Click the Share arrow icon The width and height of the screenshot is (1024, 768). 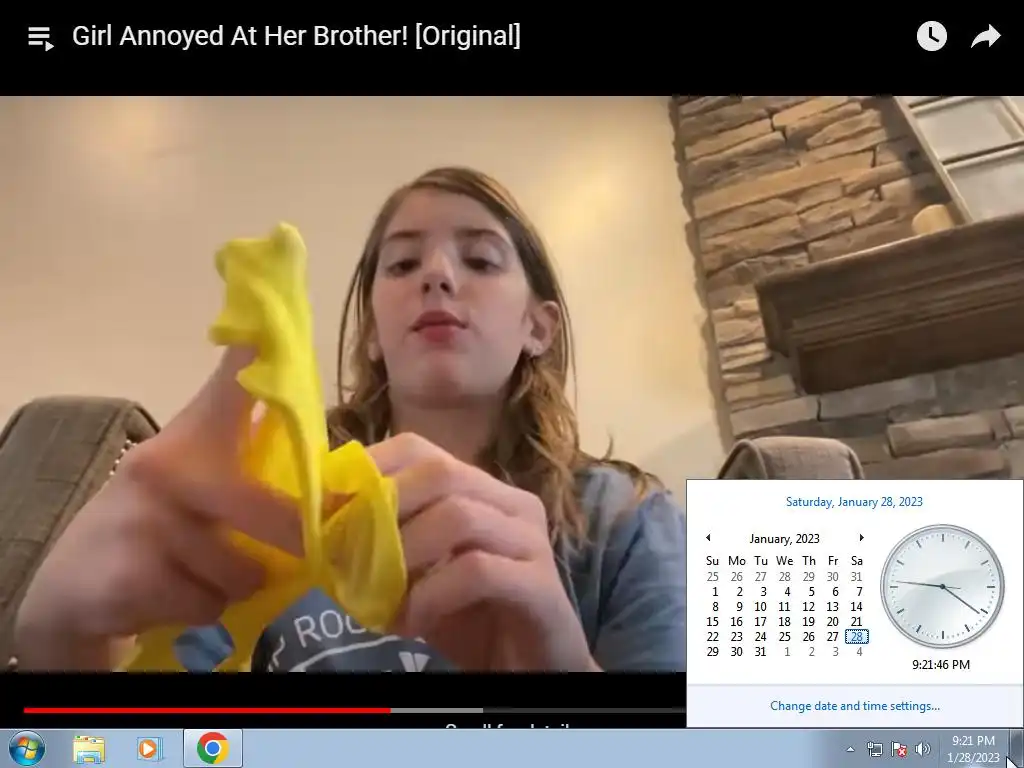tap(985, 36)
